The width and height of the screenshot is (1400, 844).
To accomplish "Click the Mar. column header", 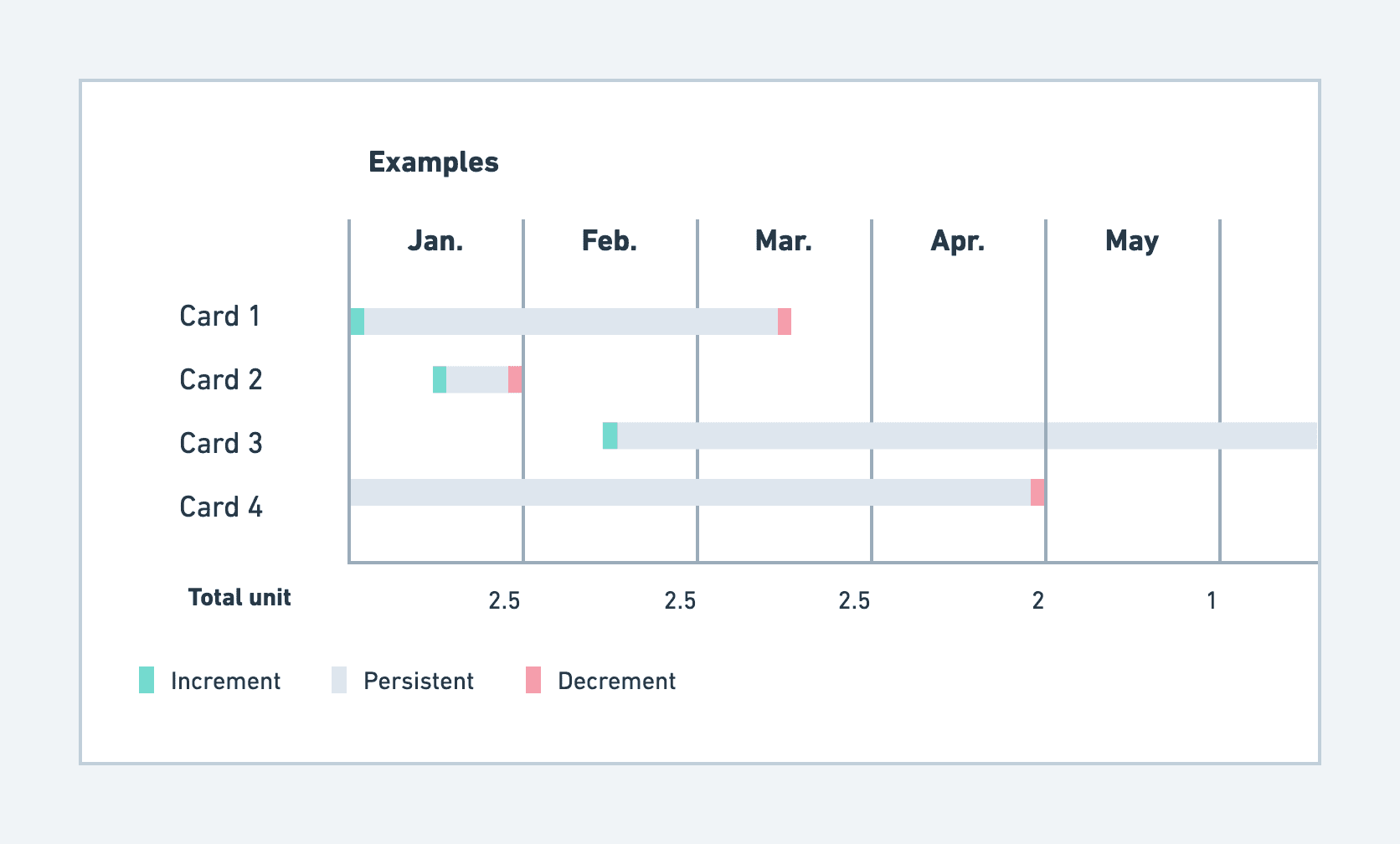I will coord(784,241).
